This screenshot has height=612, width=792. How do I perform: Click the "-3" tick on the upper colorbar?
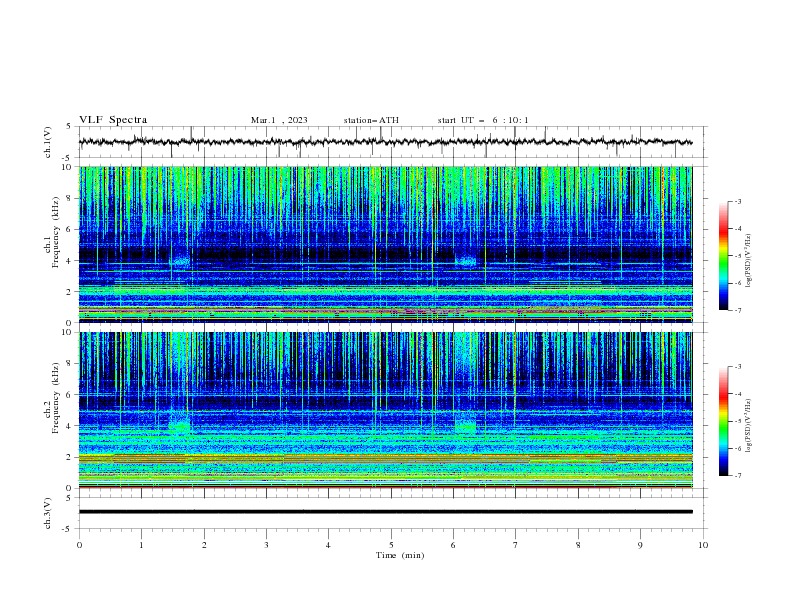click(737, 201)
